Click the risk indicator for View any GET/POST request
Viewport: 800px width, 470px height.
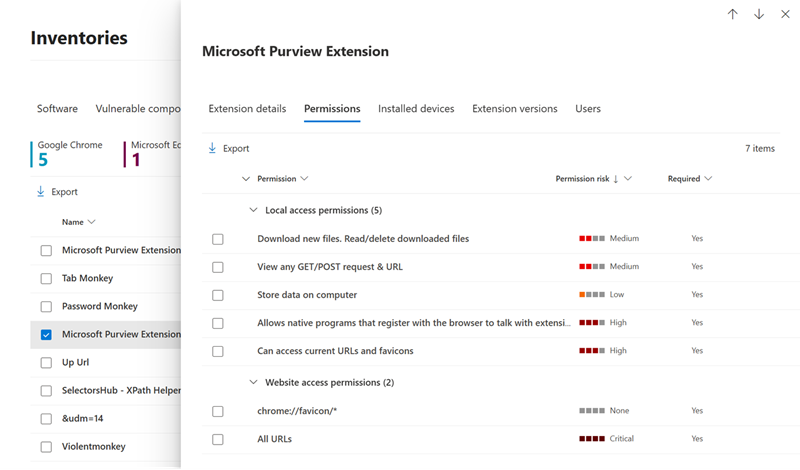click(x=592, y=266)
